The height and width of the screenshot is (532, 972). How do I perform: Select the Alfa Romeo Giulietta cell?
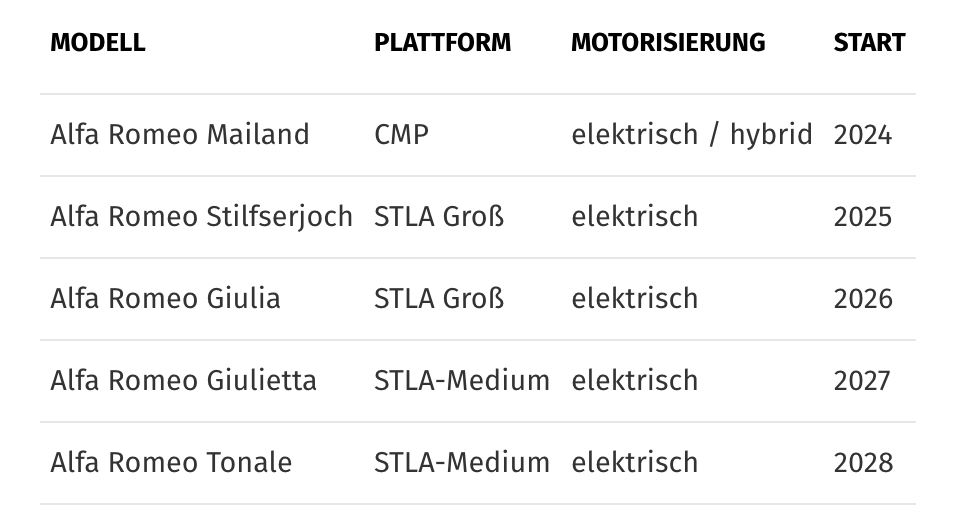(183, 381)
